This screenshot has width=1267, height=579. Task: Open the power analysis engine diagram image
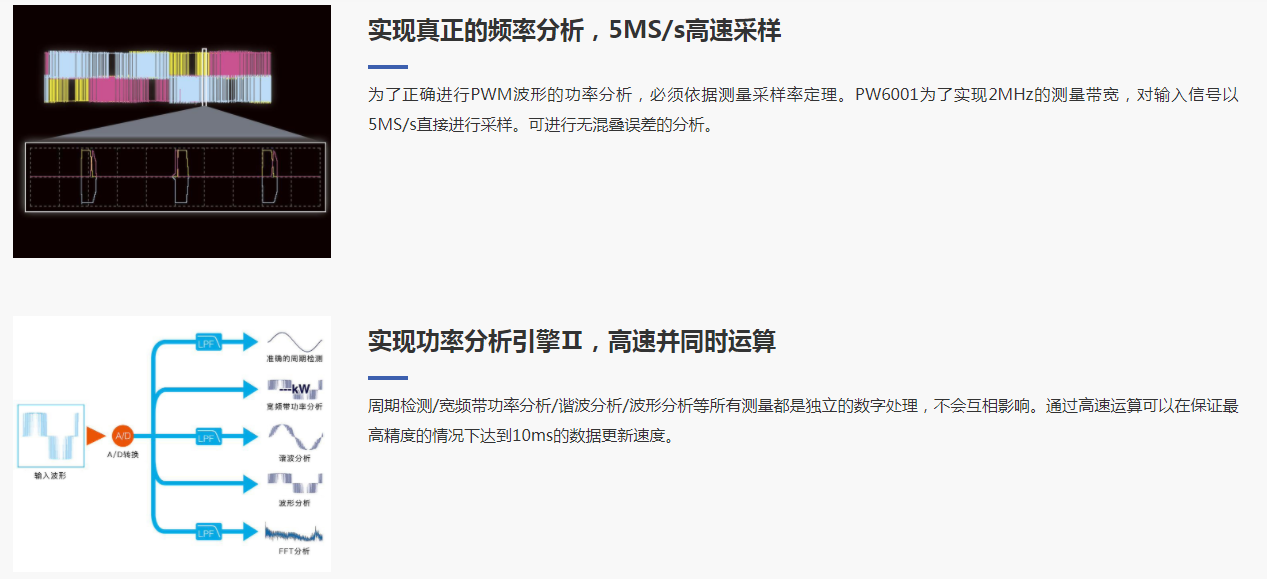click(172, 444)
